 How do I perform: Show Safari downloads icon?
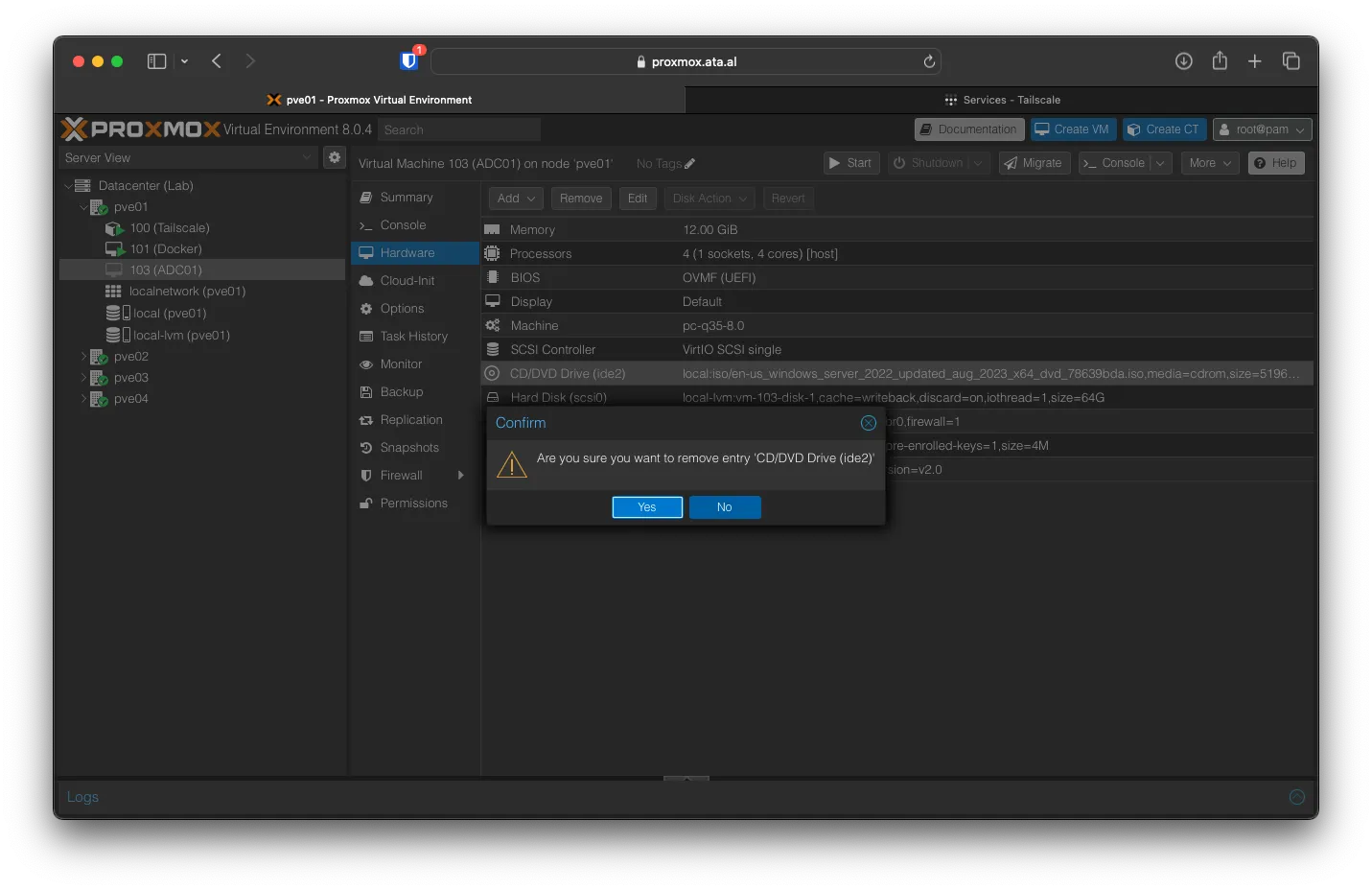pos(1184,61)
